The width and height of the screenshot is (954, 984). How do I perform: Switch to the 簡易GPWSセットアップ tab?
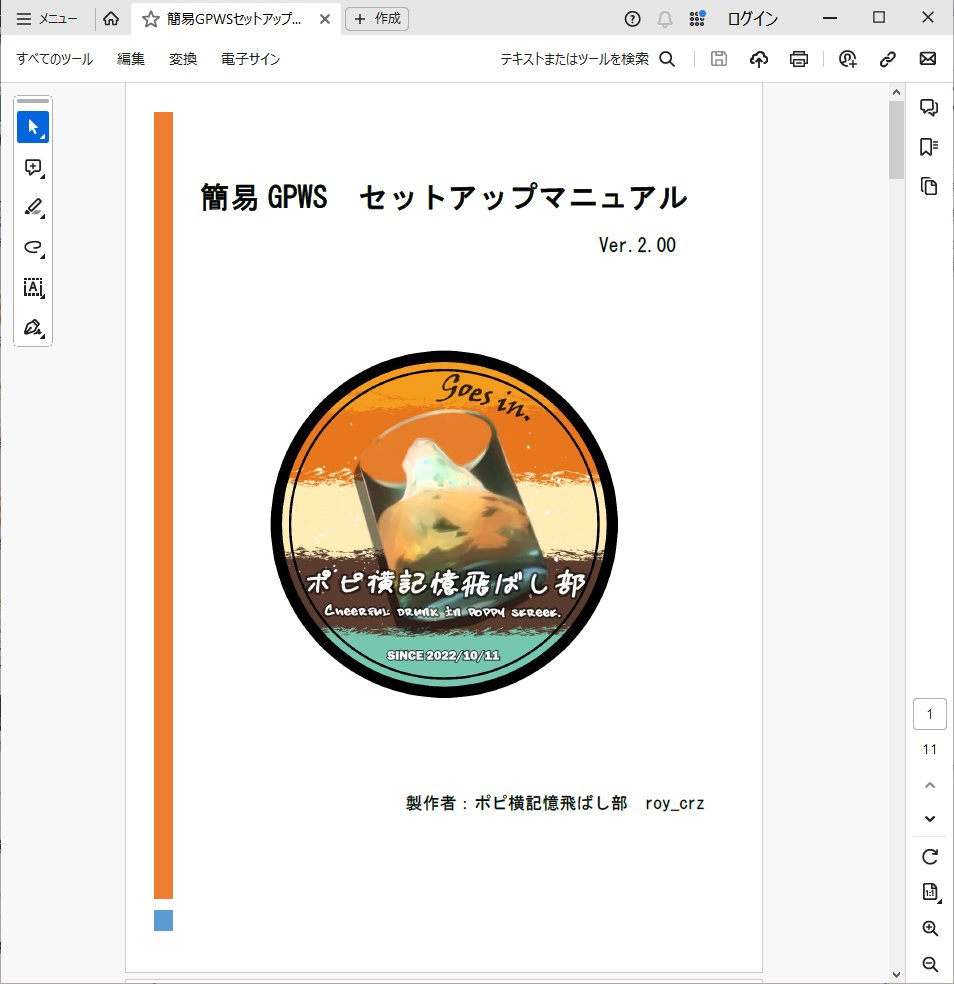[x=233, y=19]
